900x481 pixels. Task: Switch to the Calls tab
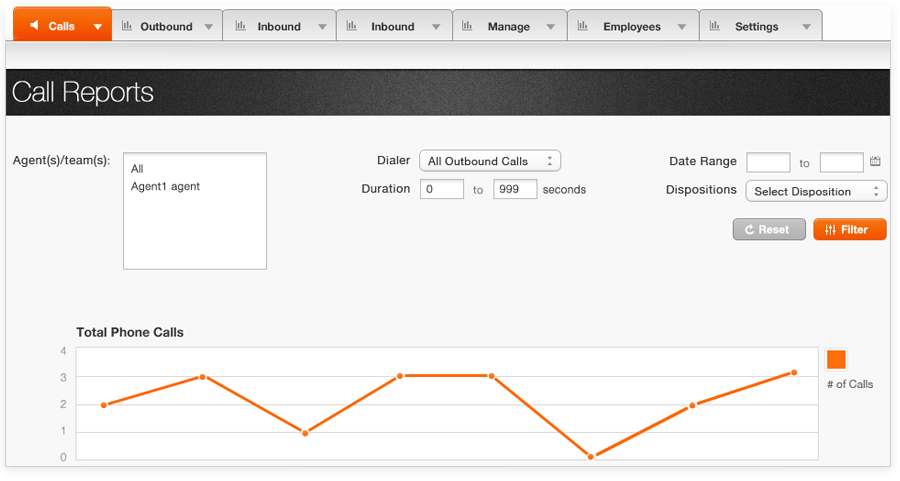coord(62,25)
